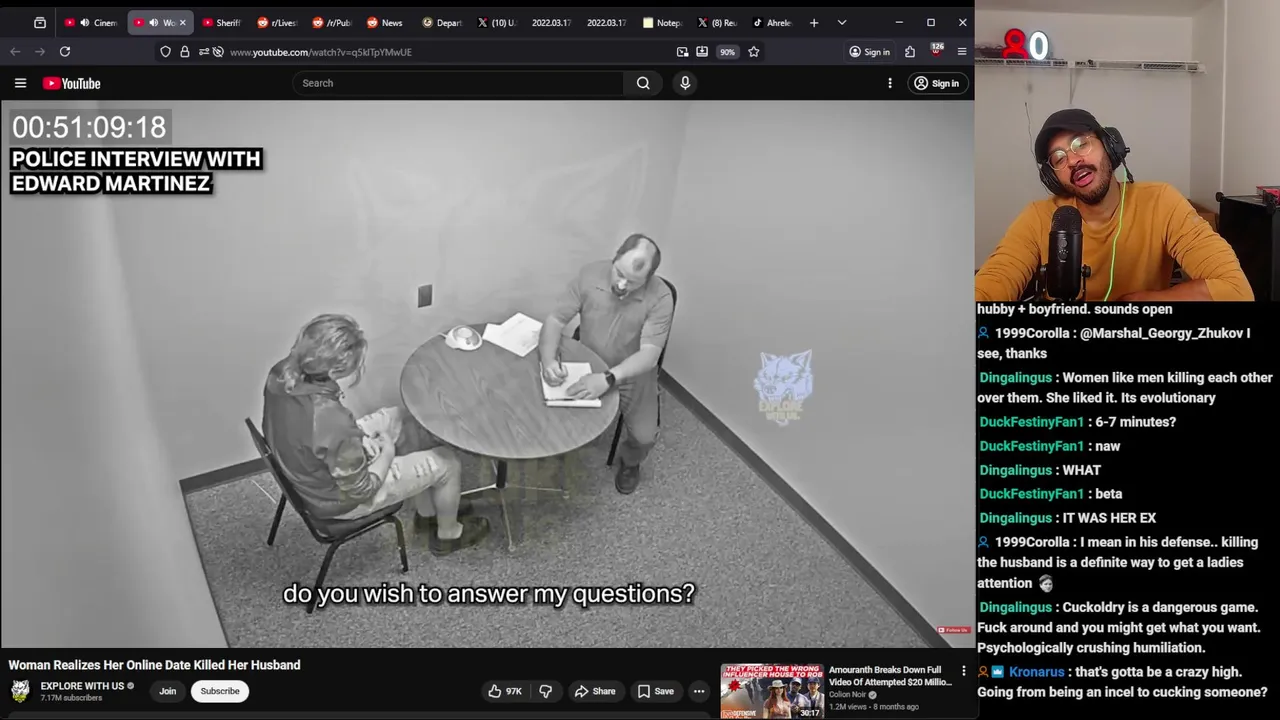Bookmark this page with the star
This screenshot has width=1280, height=720.
coord(754,52)
